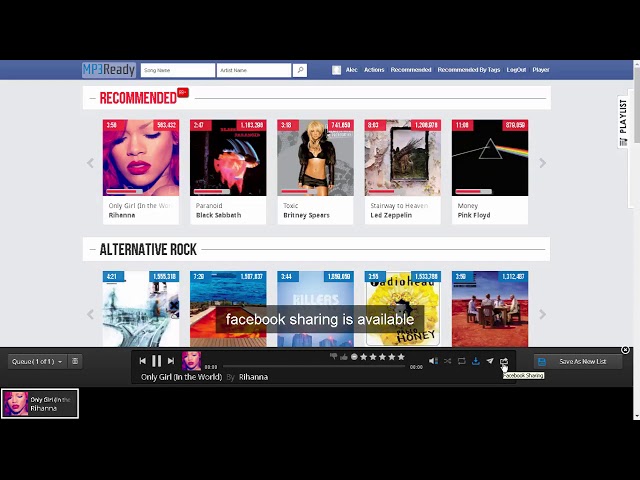The width and height of the screenshot is (640, 480).
Task: Clear rating with the minus circle icon
Action: tap(354, 357)
